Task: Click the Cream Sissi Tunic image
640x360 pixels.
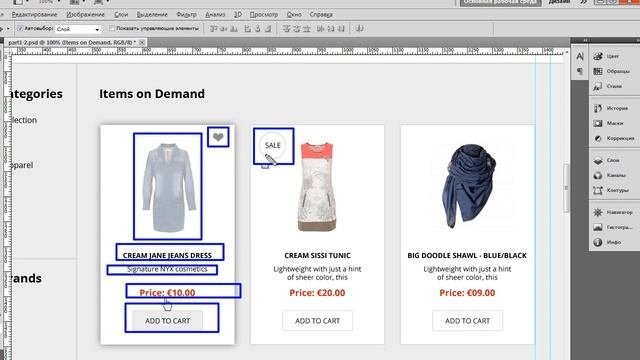Action: point(318,187)
